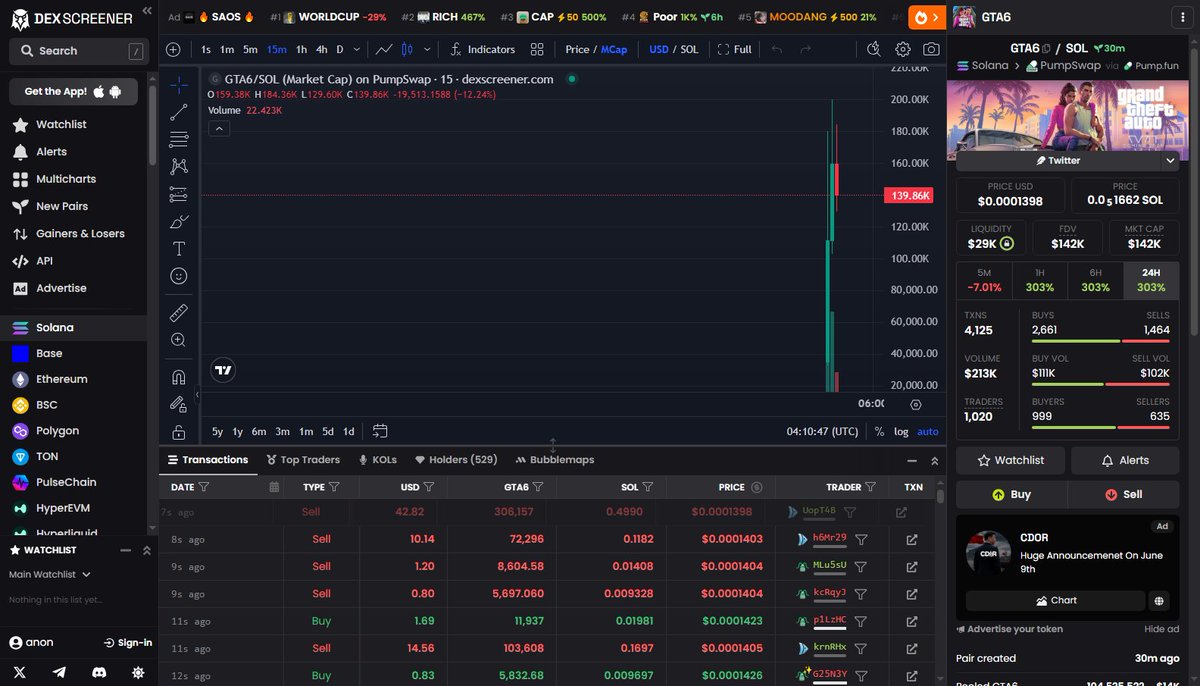Enter Full screen chart mode

pos(735,49)
